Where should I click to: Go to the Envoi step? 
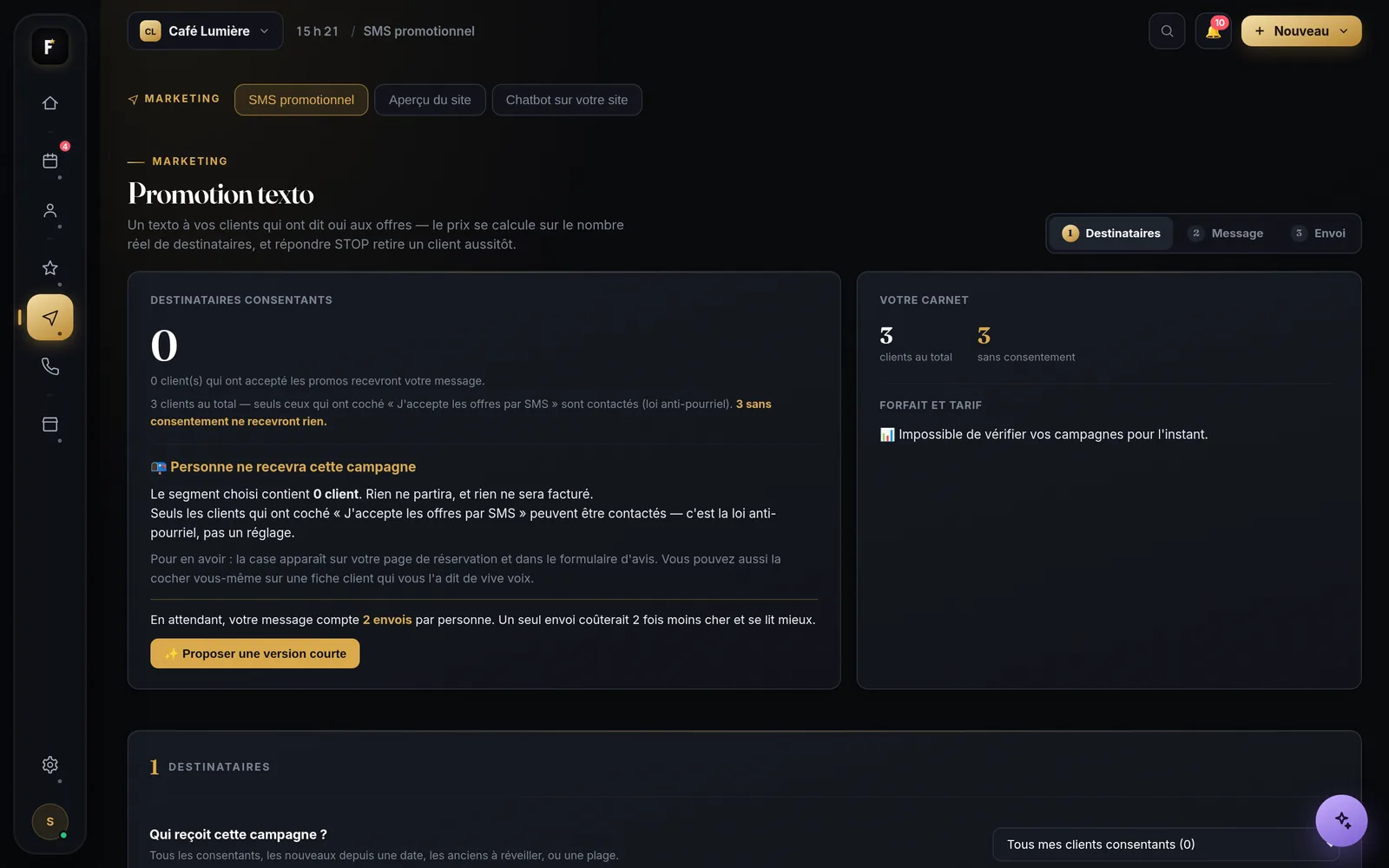pos(1319,233)
